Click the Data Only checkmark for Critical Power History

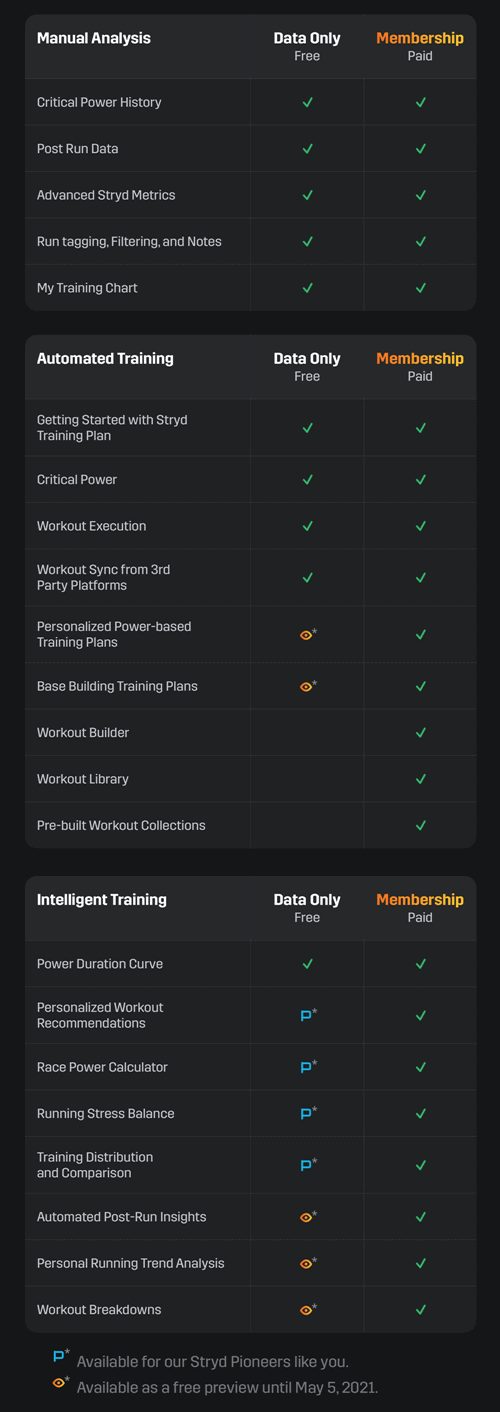pyautogui.click(x=308, y=102)
